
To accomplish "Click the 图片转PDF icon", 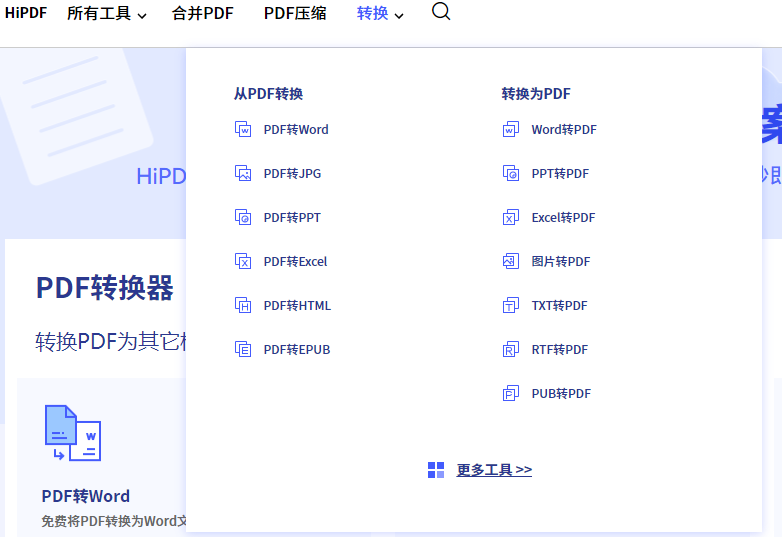I will pyautogui.click(x=511, y=261).
